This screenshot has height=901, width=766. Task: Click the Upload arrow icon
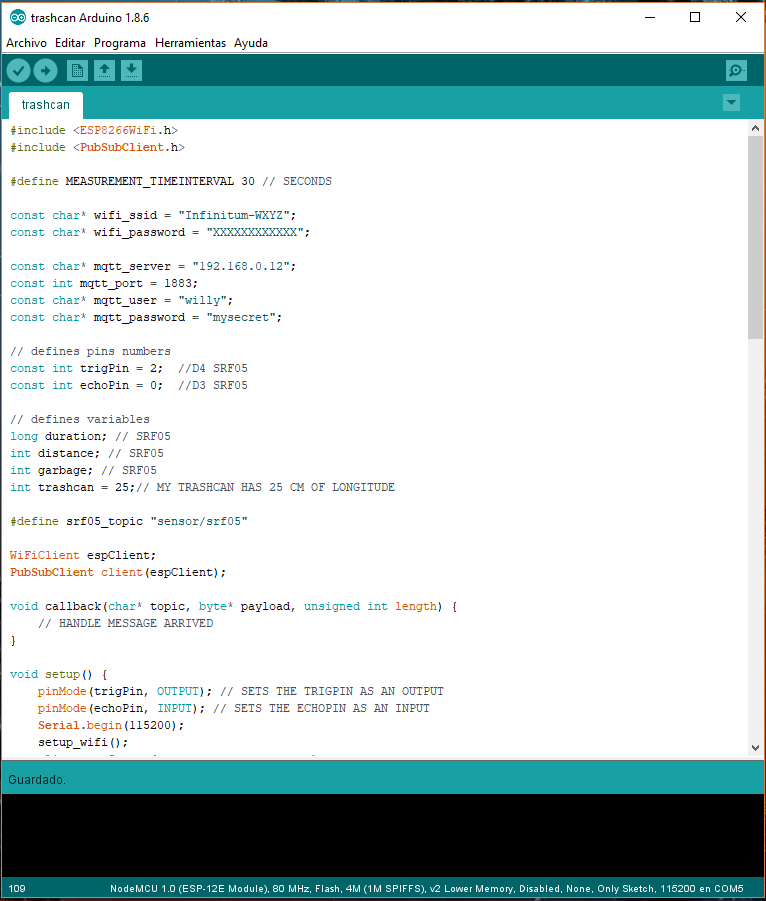[x=45, y=70]
